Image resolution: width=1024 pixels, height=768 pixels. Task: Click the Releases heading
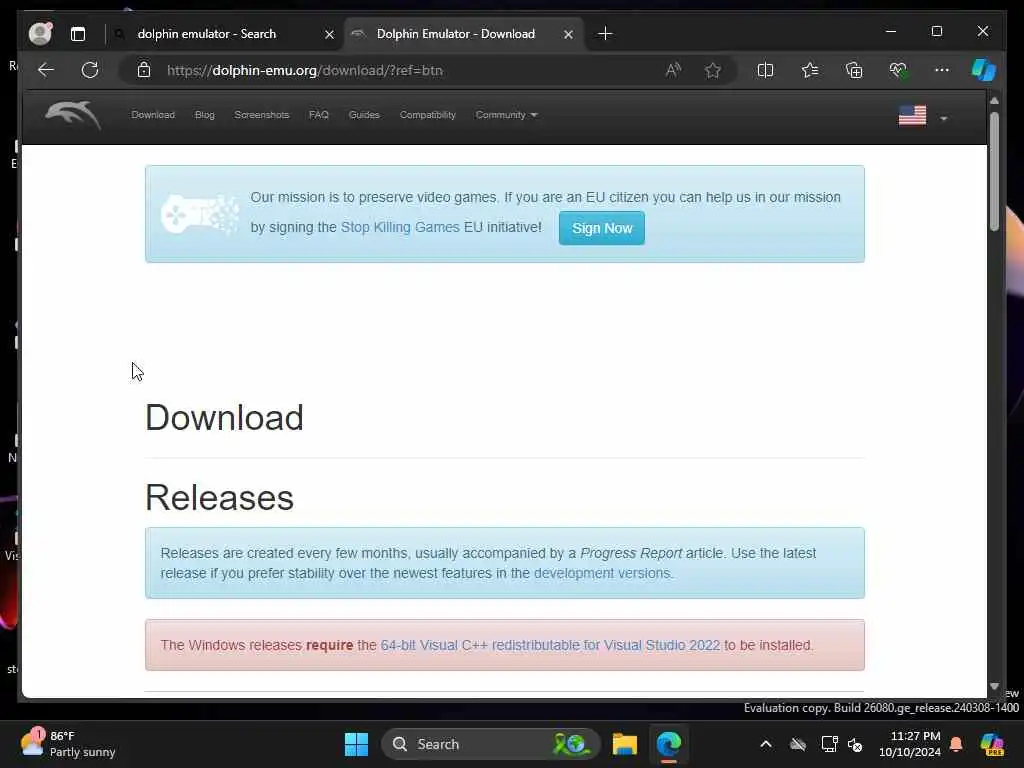(x=219, y=498)
